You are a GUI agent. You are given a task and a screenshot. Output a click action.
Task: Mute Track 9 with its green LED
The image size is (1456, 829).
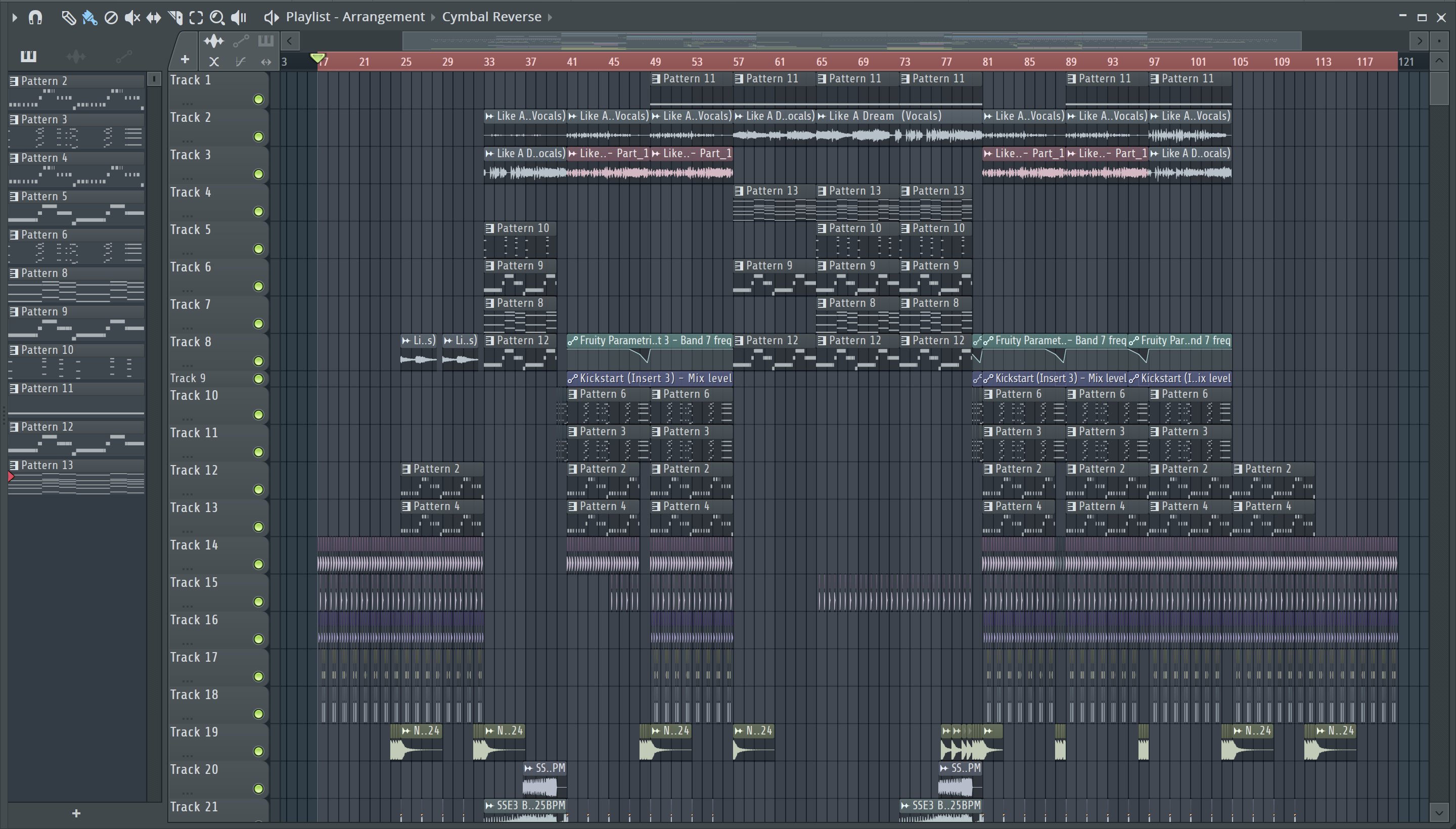(x=258, y=379)
